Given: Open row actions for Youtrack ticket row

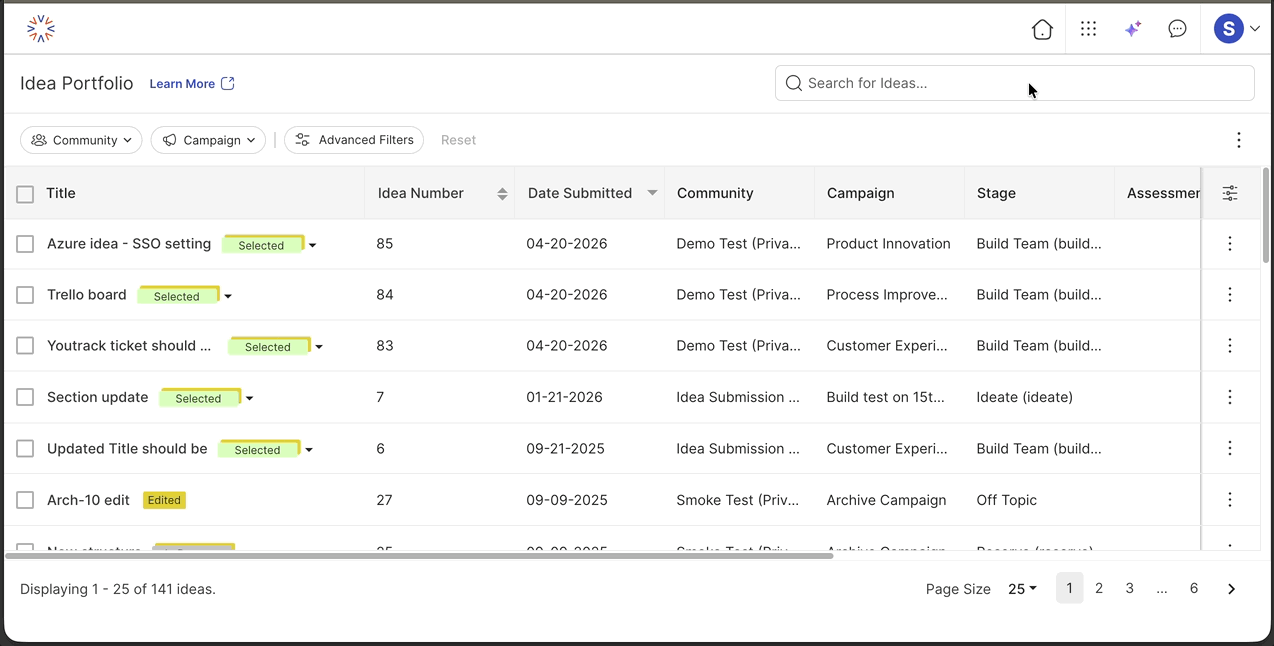Looking at the screenshot, I should [1230, 345].
